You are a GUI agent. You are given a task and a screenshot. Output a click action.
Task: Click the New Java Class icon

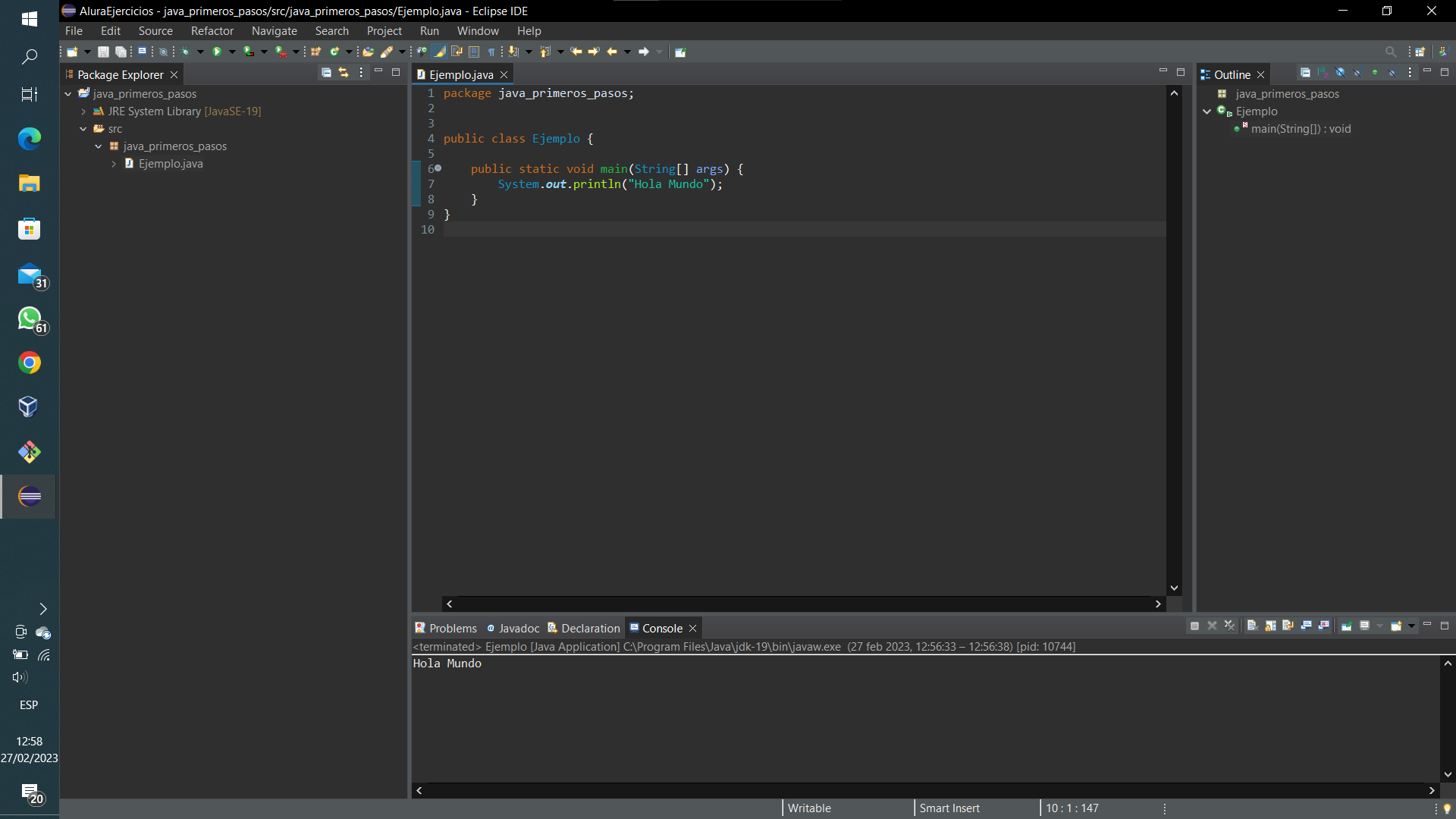(x=334, y=52)
